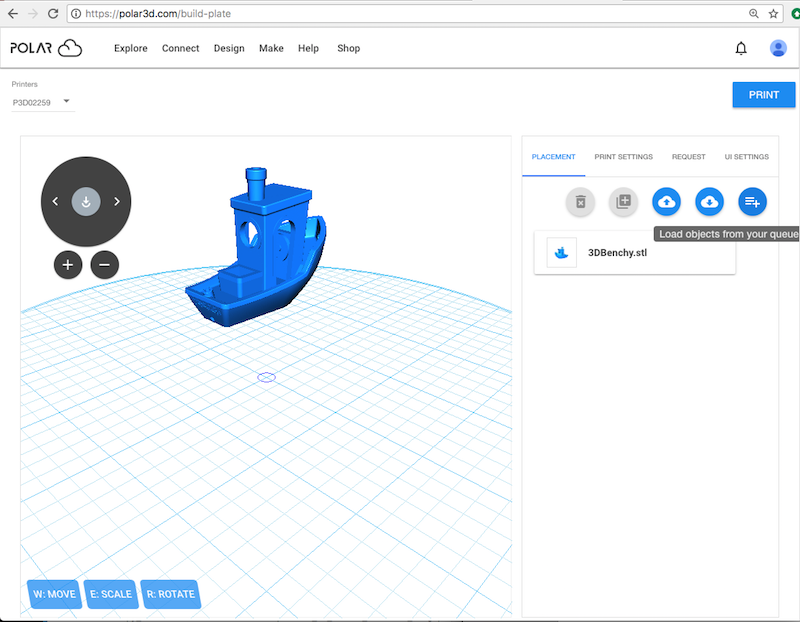This screenshot has height=622, width=800.
Task: Click the blue PRINT button
Action: point(764,95)
